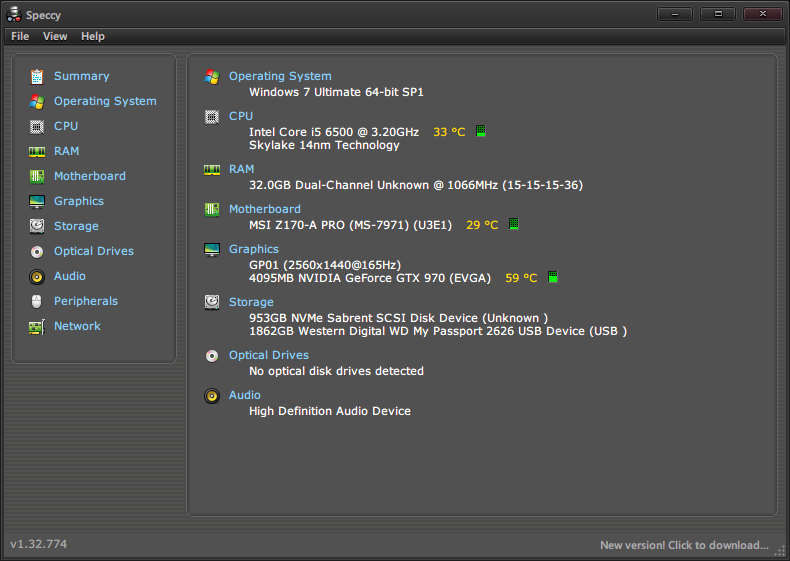
Task: Click 'Intel Core i5 6500 @ 3.20GHz' text
Action: coord(334,132)
